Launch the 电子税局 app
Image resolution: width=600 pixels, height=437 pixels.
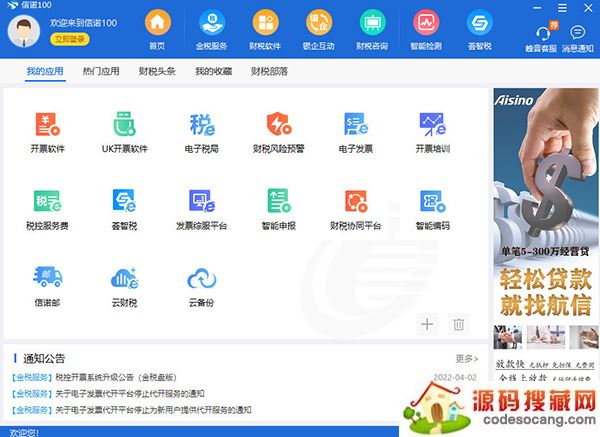[202, 132]
